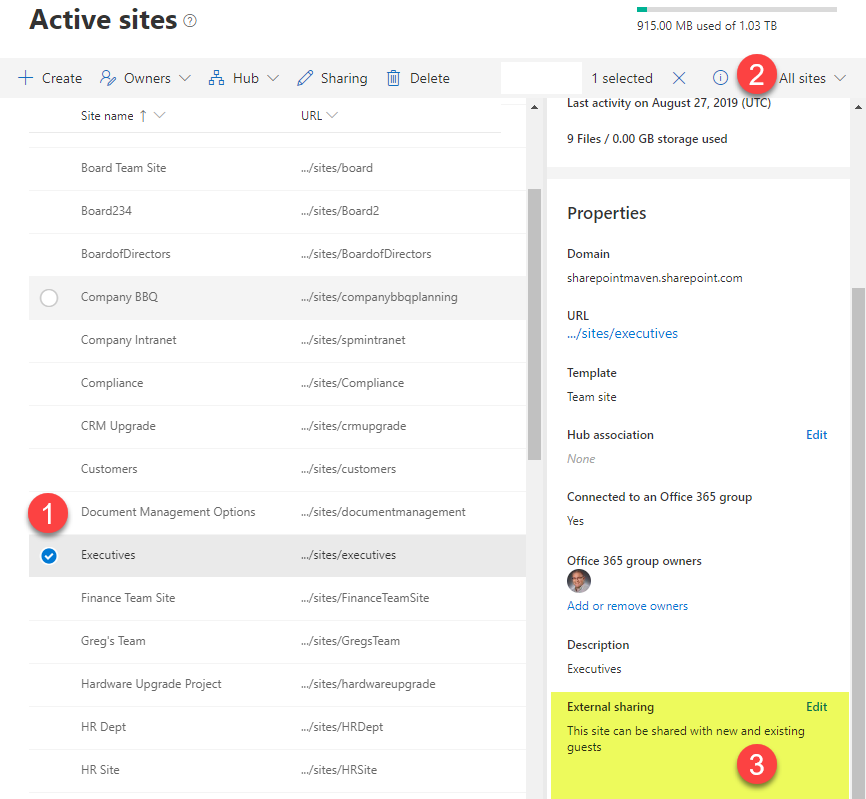This screenshot has width=866, height=799.
Task: Sort by the Site name column header
Action: (x=107, y=116)
